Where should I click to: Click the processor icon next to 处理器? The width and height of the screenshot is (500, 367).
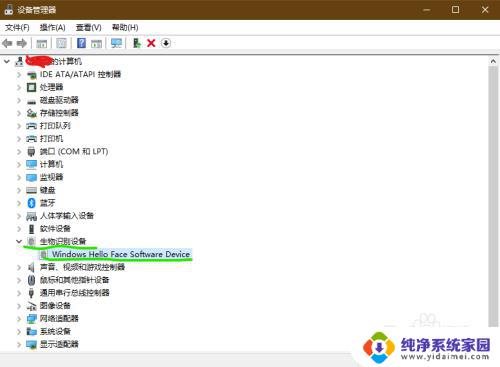(x=31, y=87)
